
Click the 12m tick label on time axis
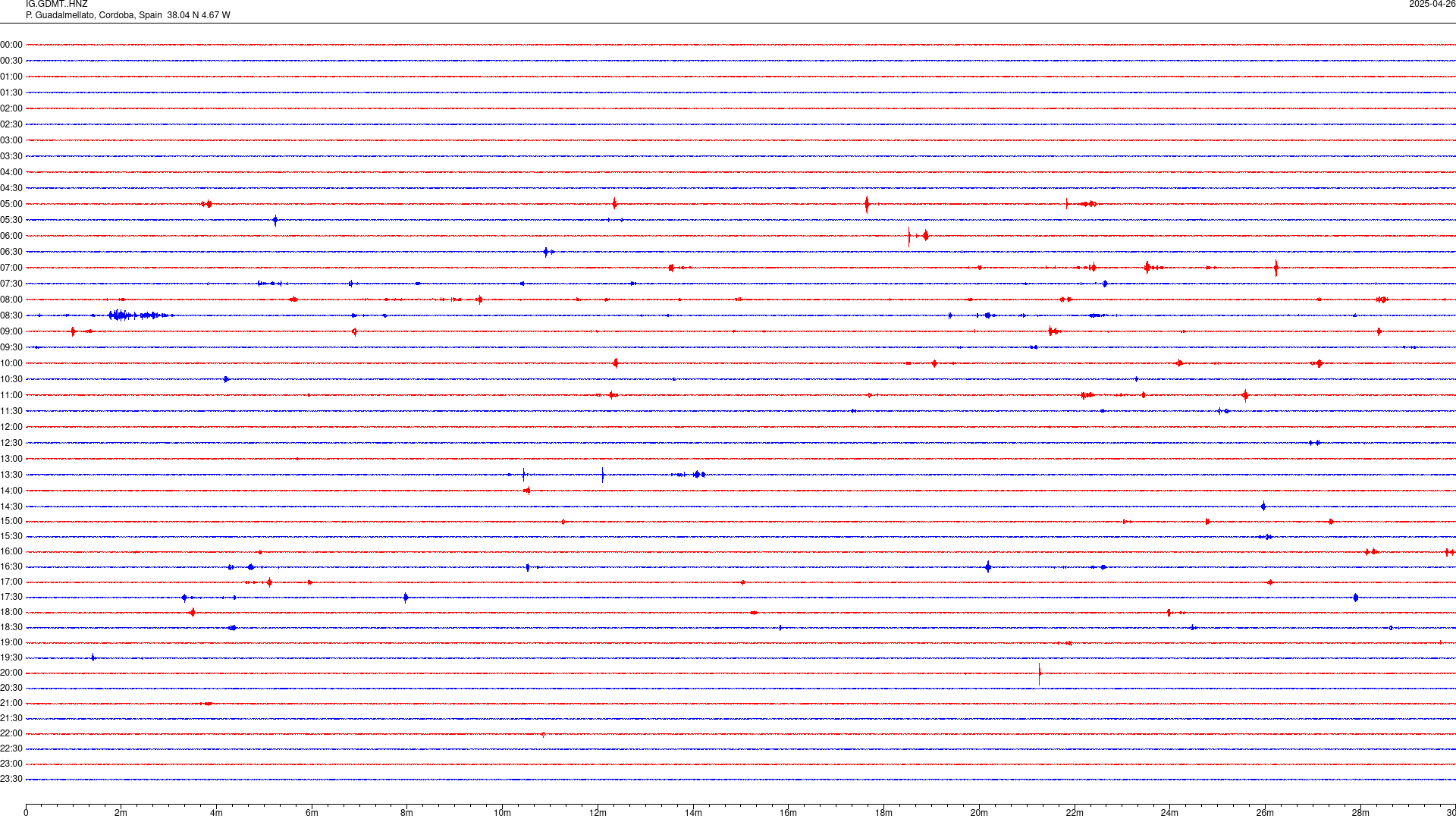(598, 813)
